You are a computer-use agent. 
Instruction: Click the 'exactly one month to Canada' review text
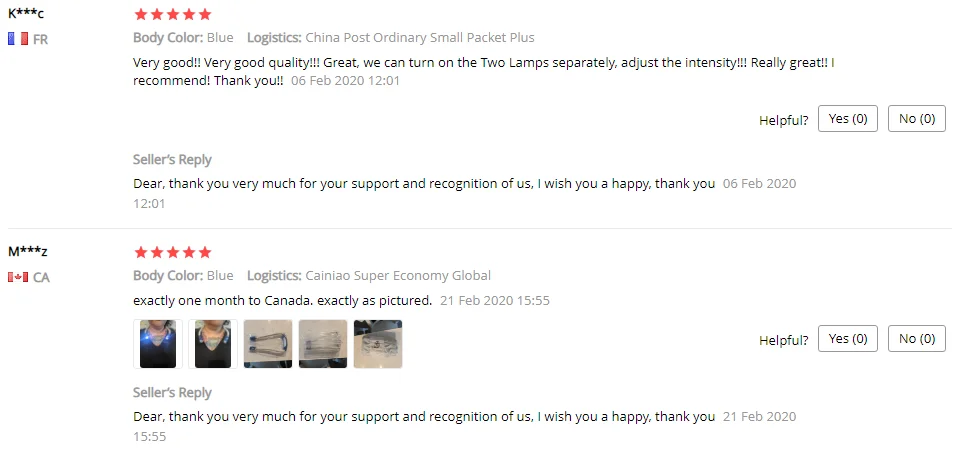(282, 300)
